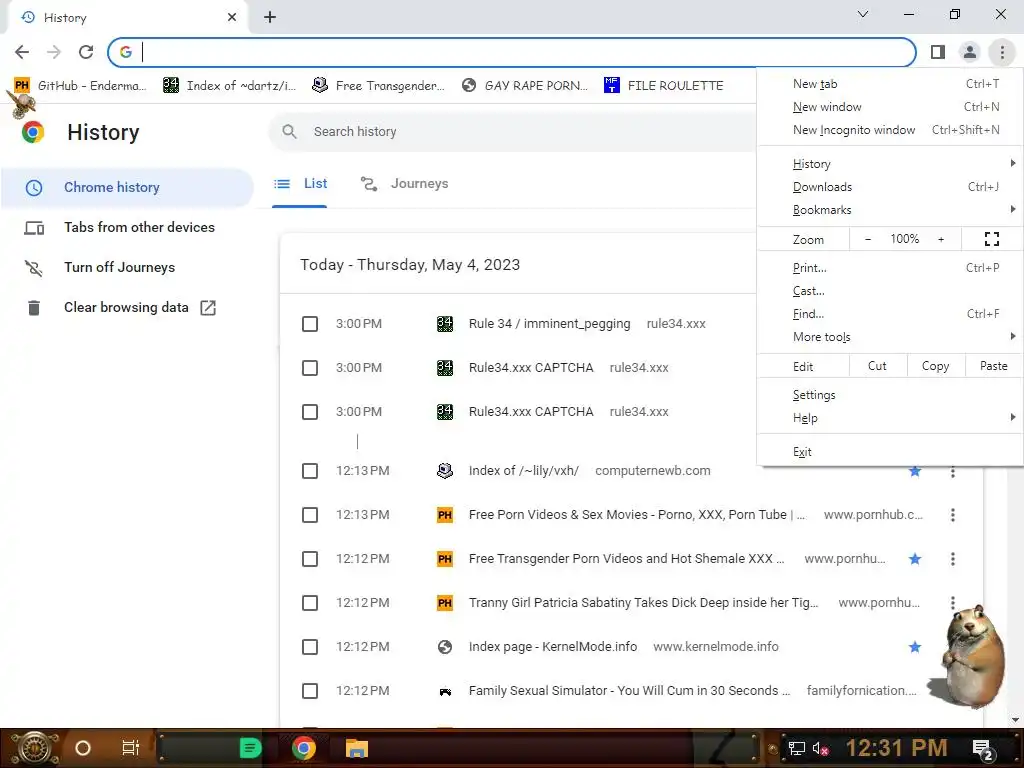Open the GitHub - Enderma... bookmark
1024x768 pixels.
click(80, 86)
